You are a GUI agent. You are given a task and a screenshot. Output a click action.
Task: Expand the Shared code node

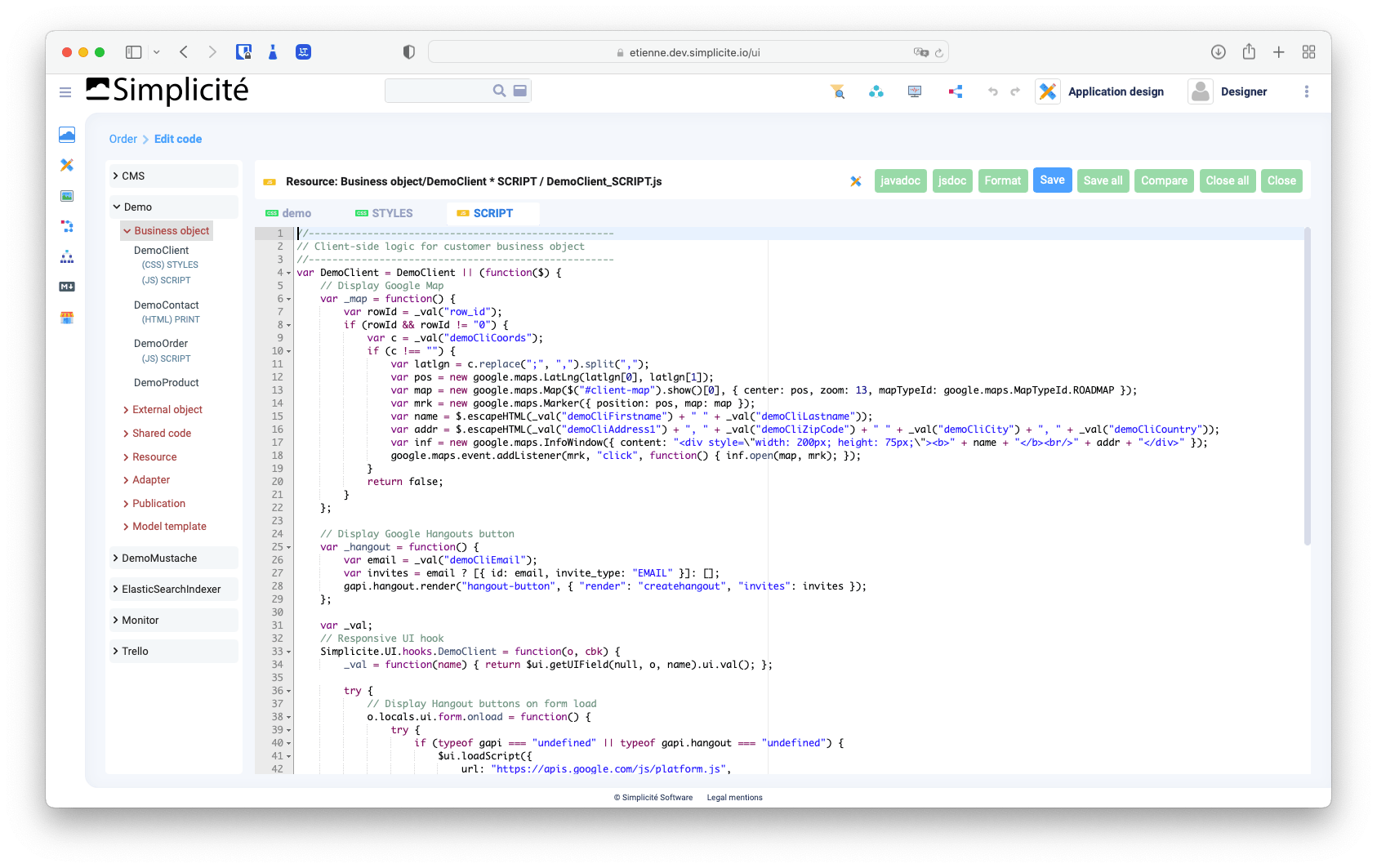tap(157, 434)
